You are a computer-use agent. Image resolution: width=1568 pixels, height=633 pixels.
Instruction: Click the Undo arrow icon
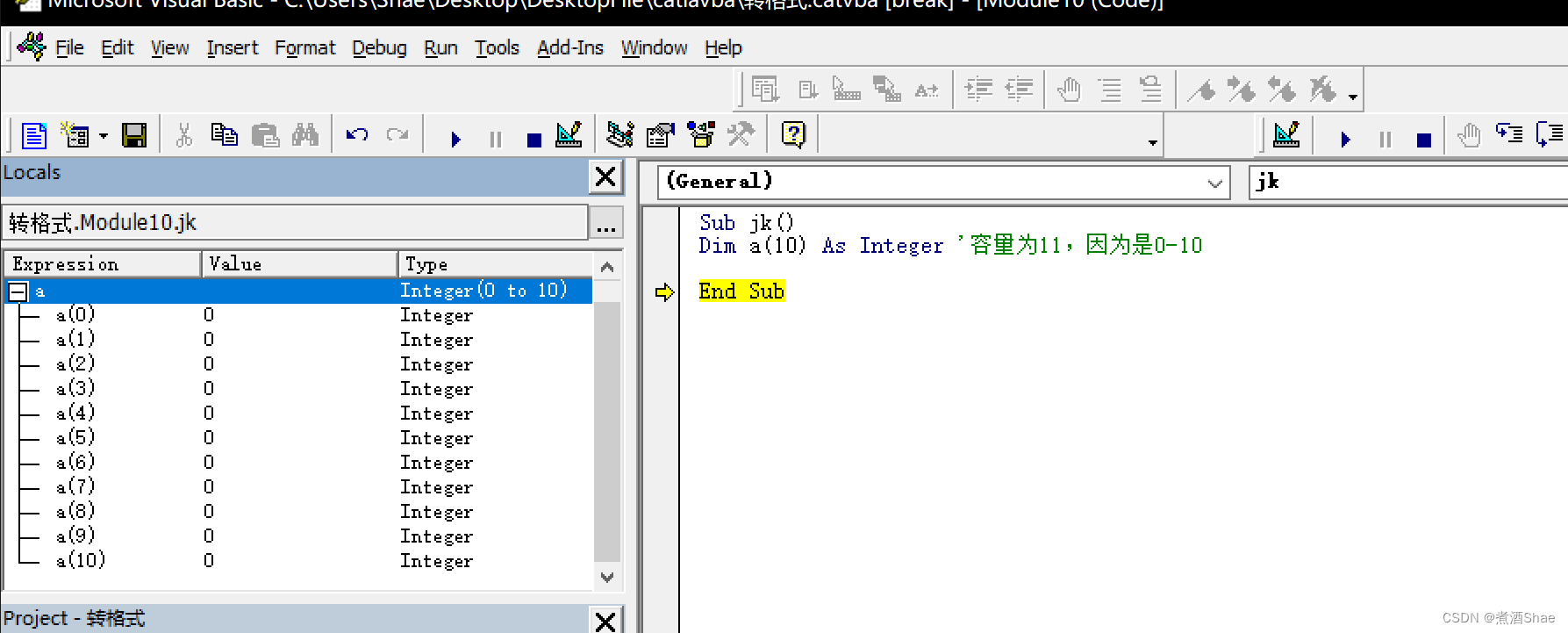pos(356,135)
